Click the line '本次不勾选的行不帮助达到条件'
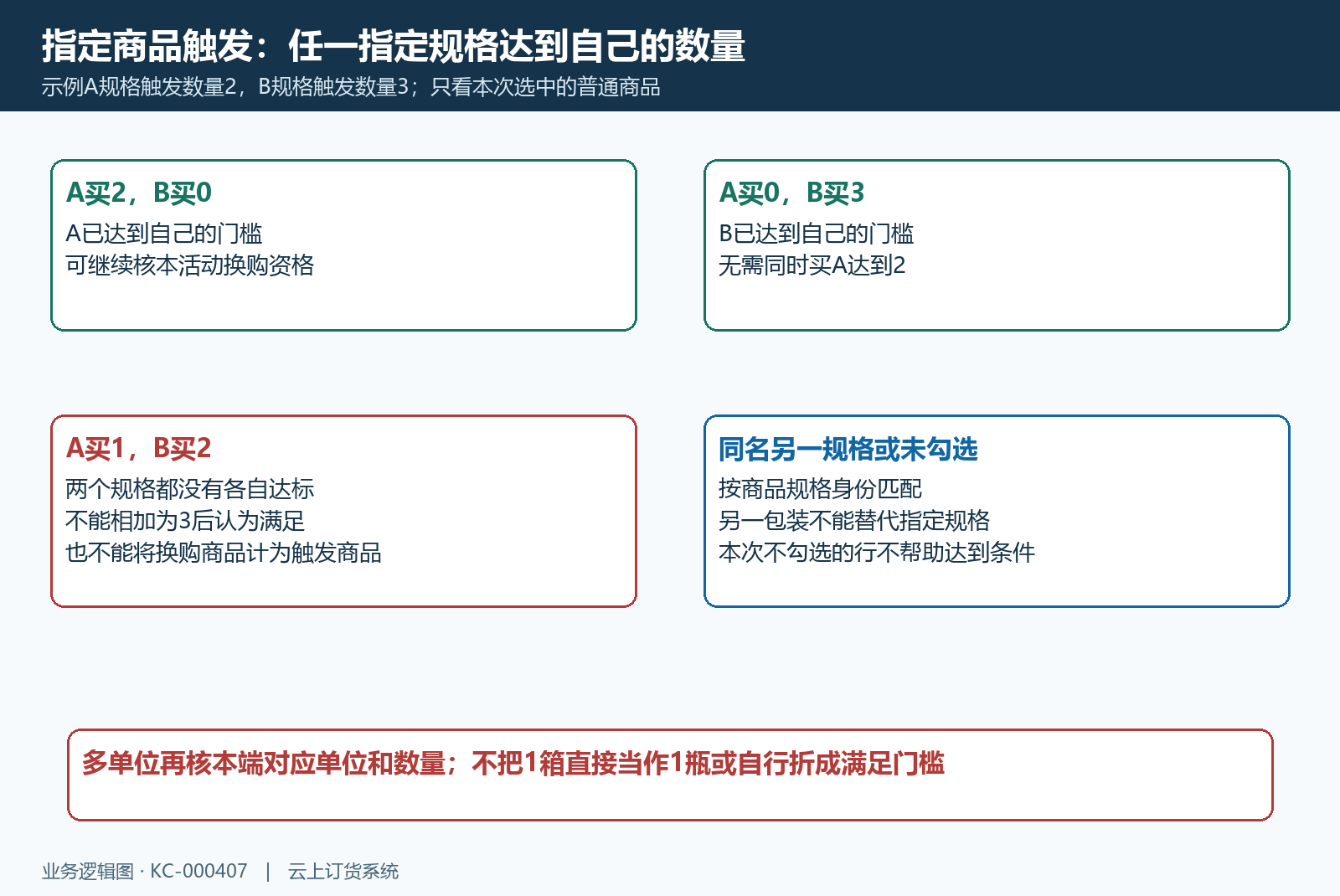This screenshot has height=896, width=1340. click(x=878, y=553)
